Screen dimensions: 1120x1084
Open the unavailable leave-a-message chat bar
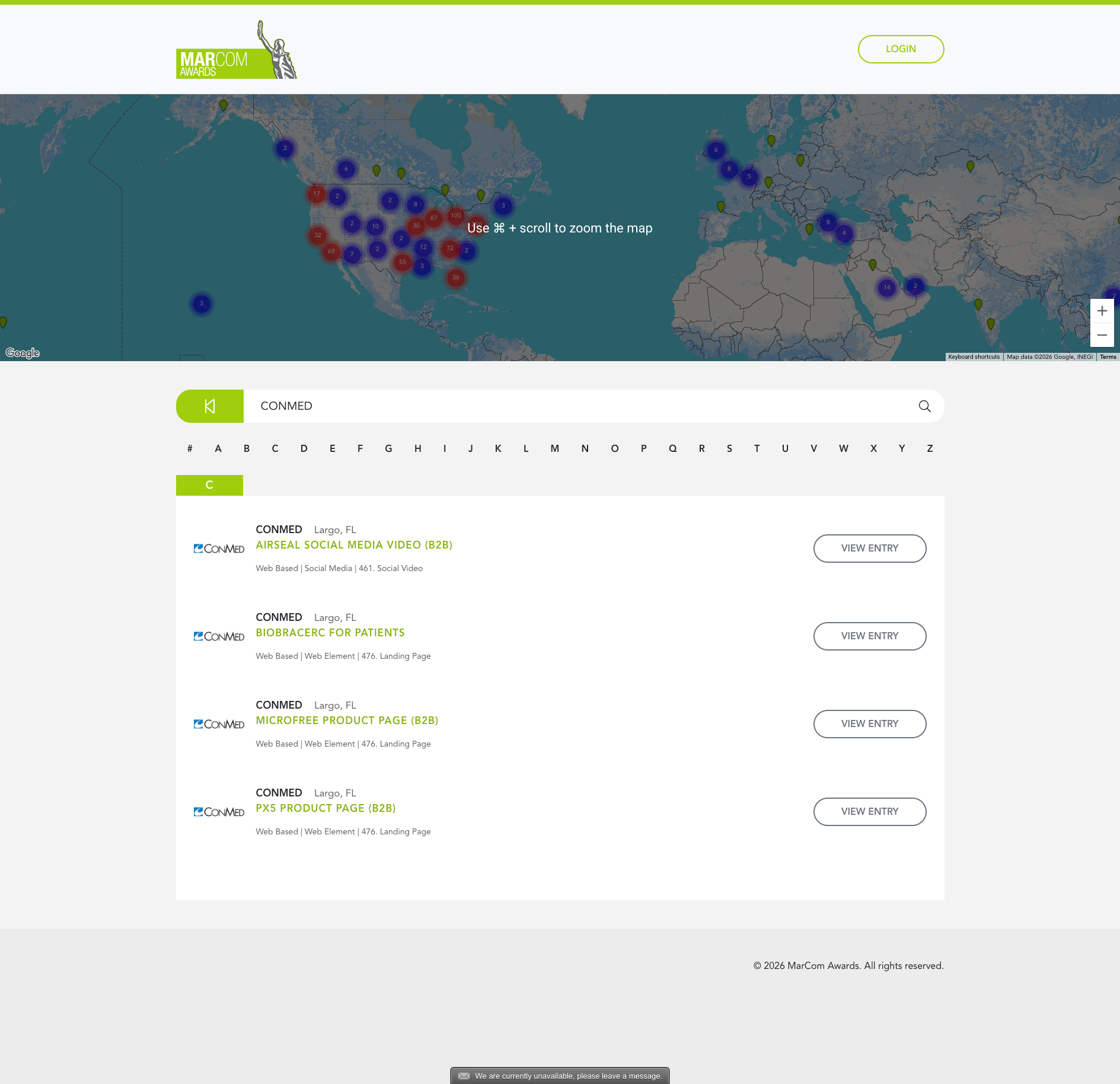[x=560, y=1076]
